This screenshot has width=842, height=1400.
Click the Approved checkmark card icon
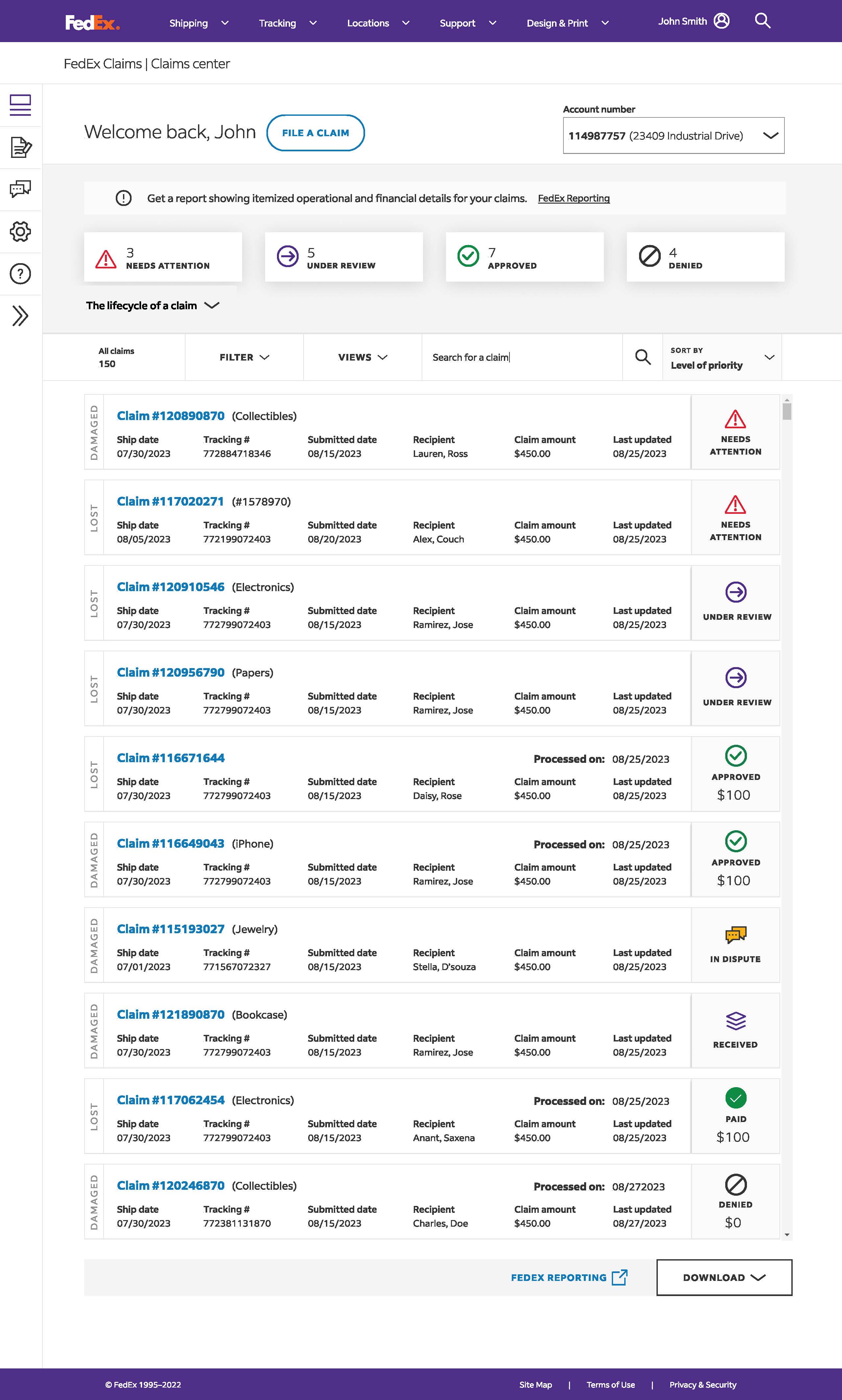tap(468, 256)
